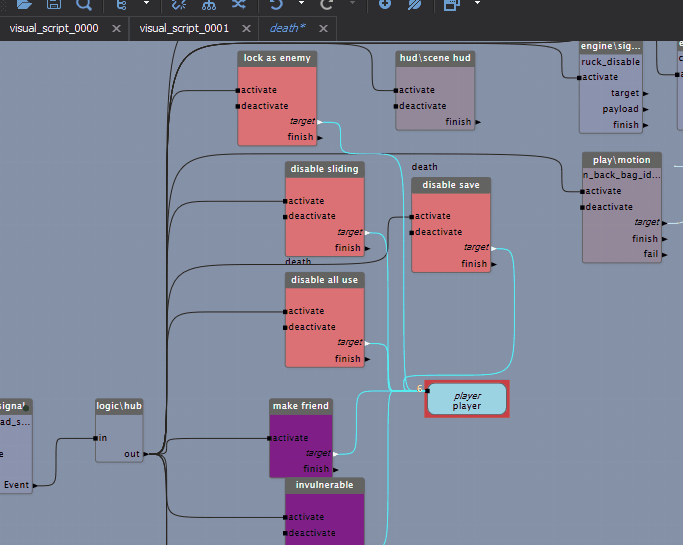
Task: Click the make friend node header
Action: (x=301, y=406)
